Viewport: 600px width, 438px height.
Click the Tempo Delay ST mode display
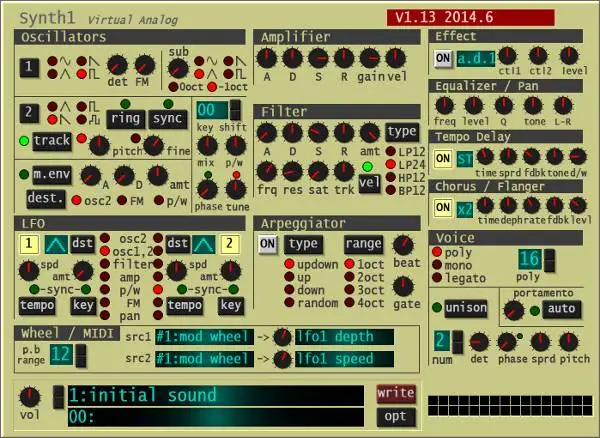pos(465,158)
